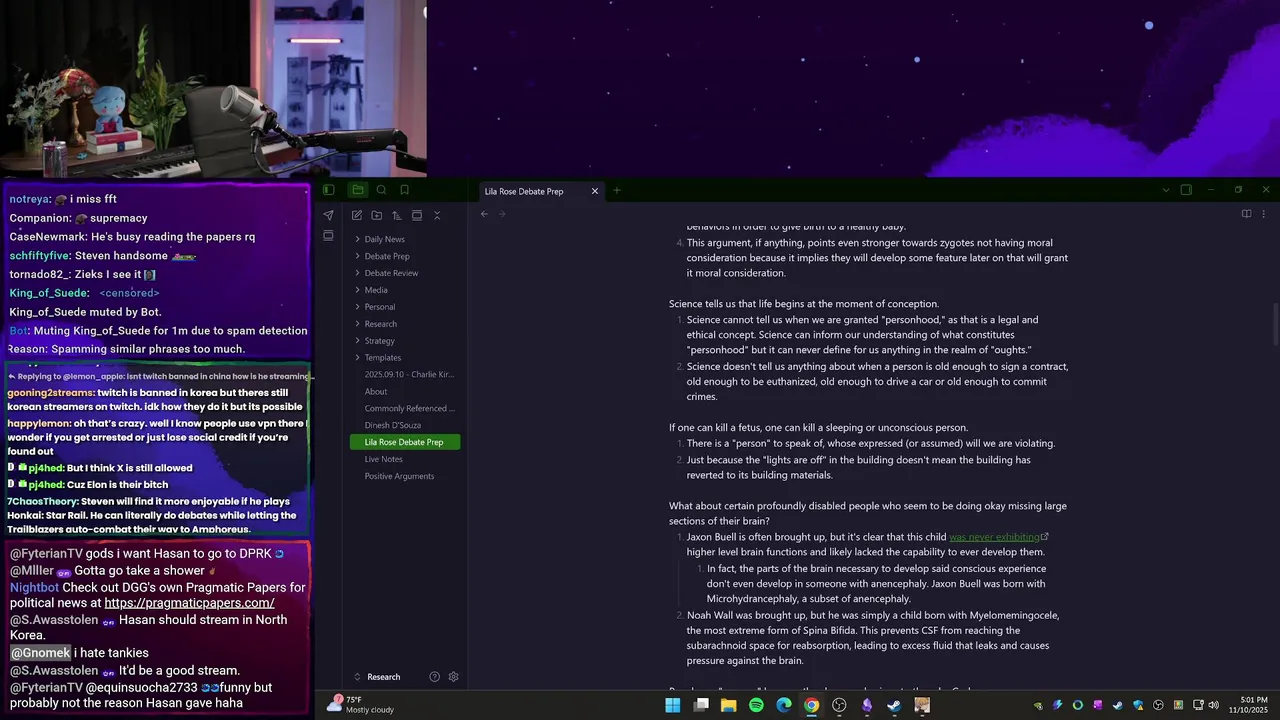Open Spotify from the taskbar
Screen dimensions: 1280x720
(x=756, y=705)
